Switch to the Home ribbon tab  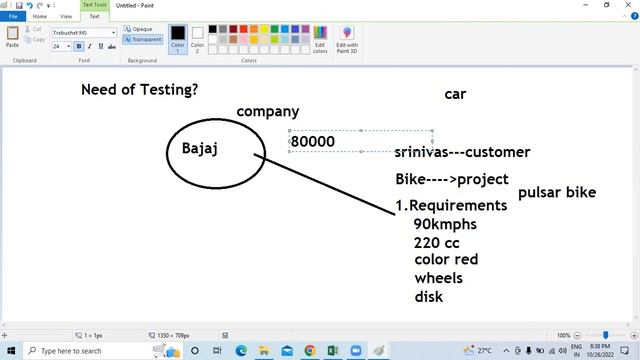click(40, 16)
